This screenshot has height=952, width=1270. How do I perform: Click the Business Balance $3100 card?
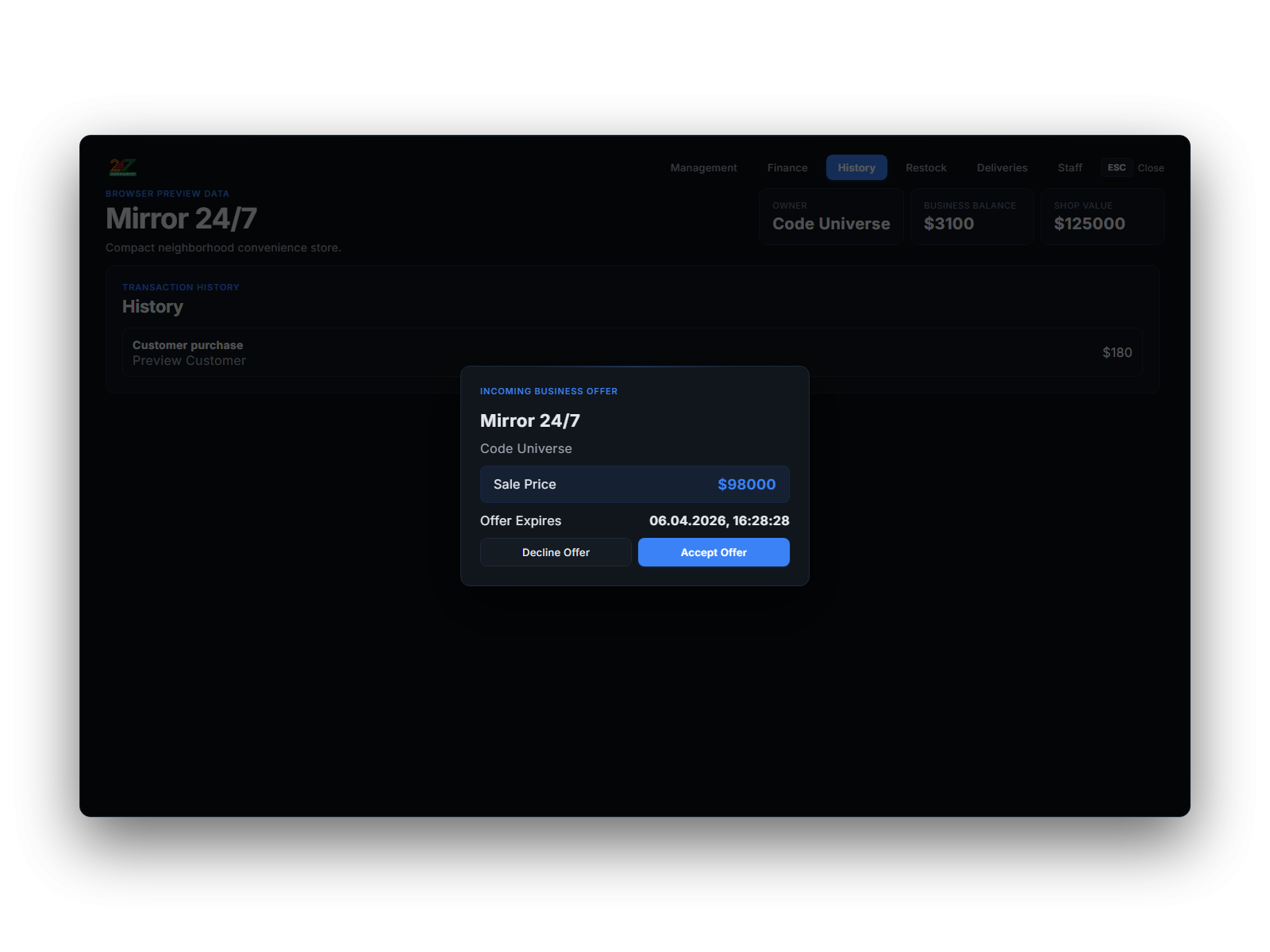(x=972, y=217)
